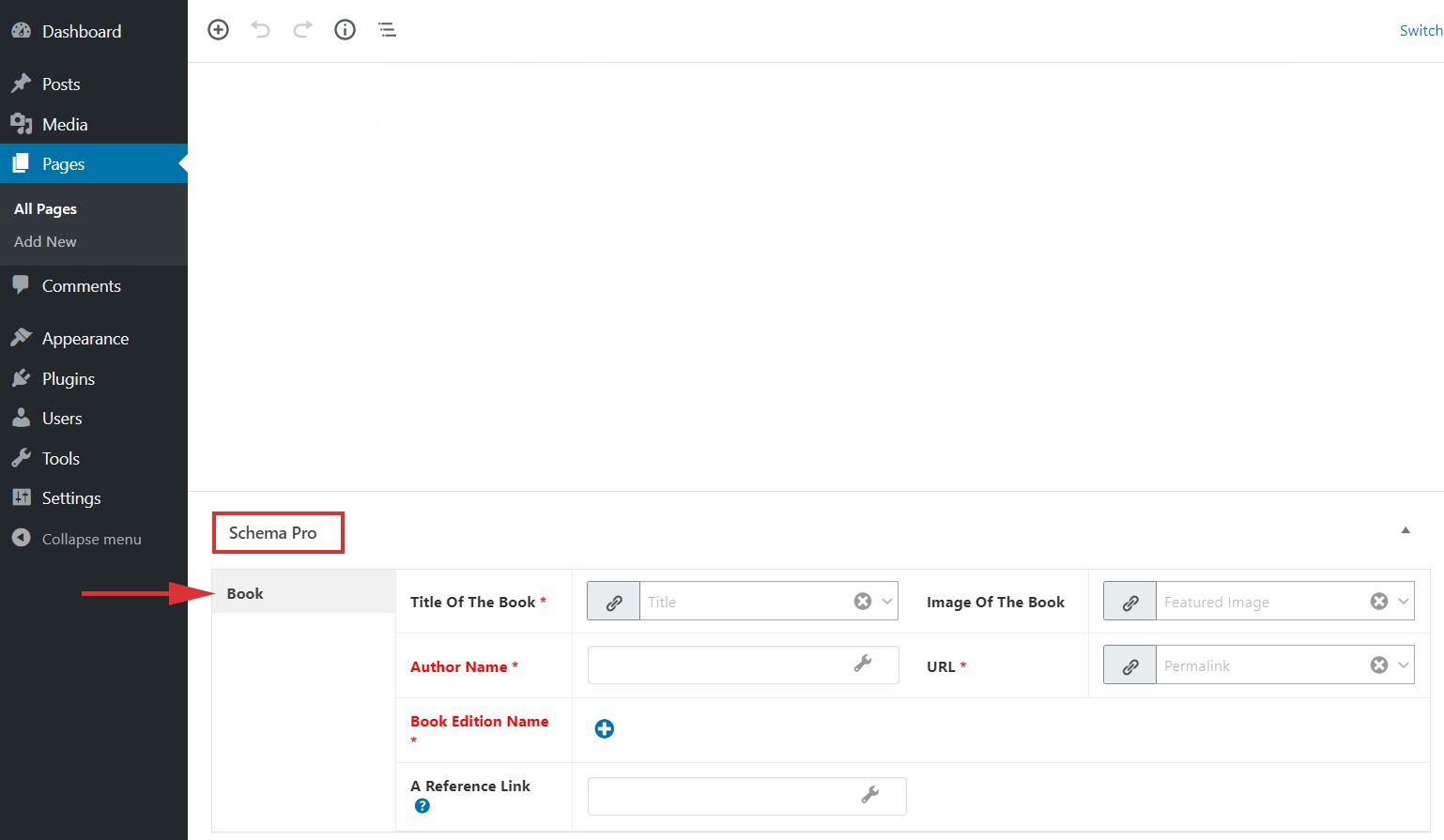The image size is (1444, 840).
Task: Click the wrench icon in A Reference Link field
Action: [868, 795]
